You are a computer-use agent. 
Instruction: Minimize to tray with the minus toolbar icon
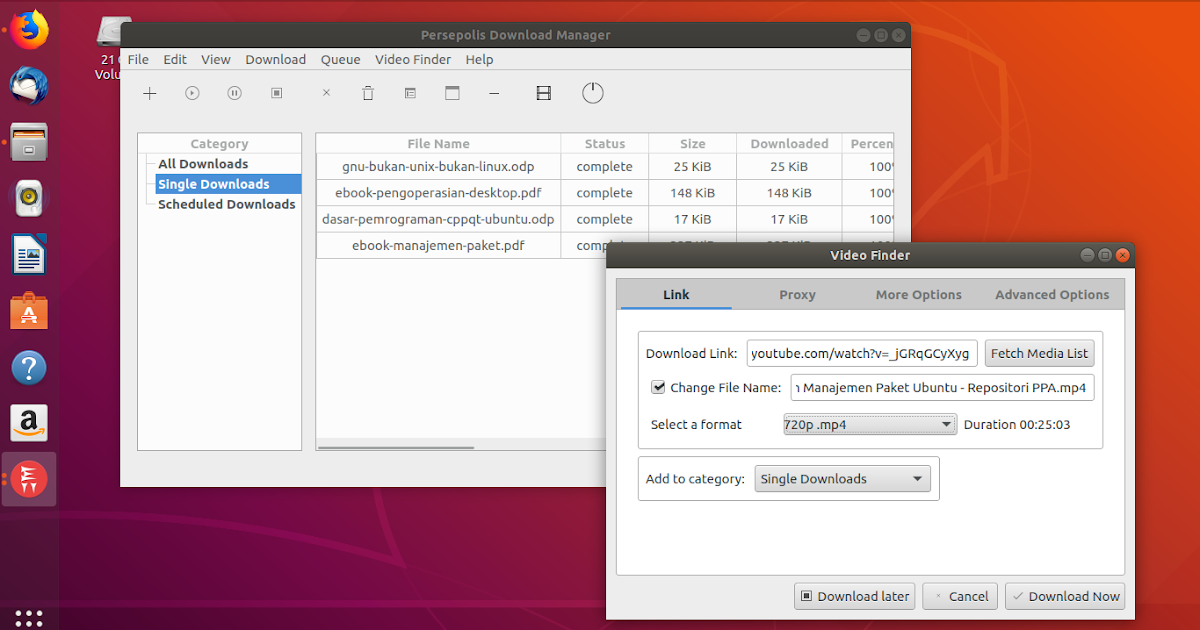pyautogui.click(x=494, y=92)
